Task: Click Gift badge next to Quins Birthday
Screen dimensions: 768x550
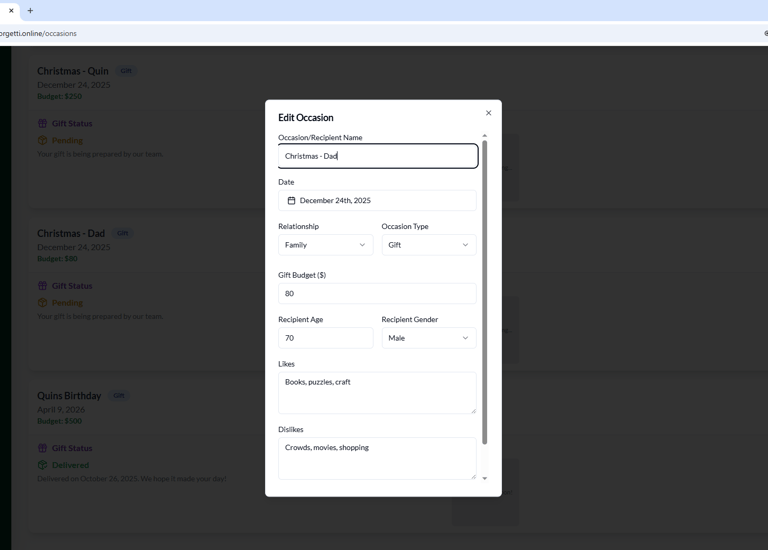Action: (x=119, y=396)
